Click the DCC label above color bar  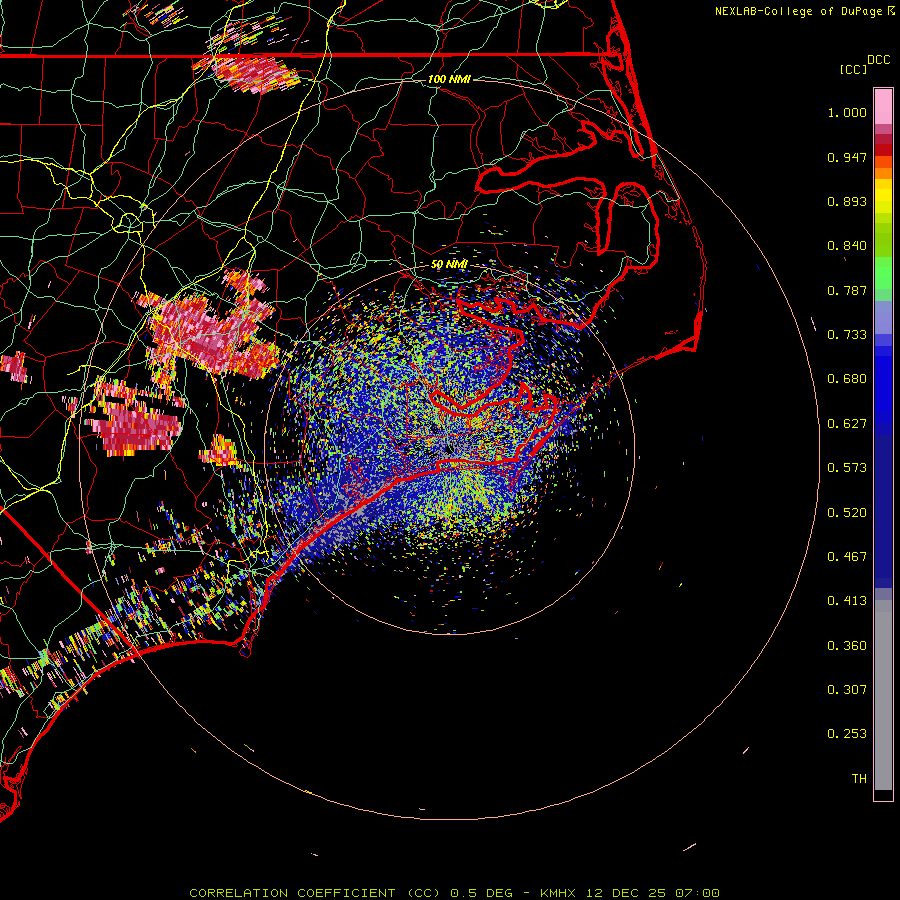[878, 60]
